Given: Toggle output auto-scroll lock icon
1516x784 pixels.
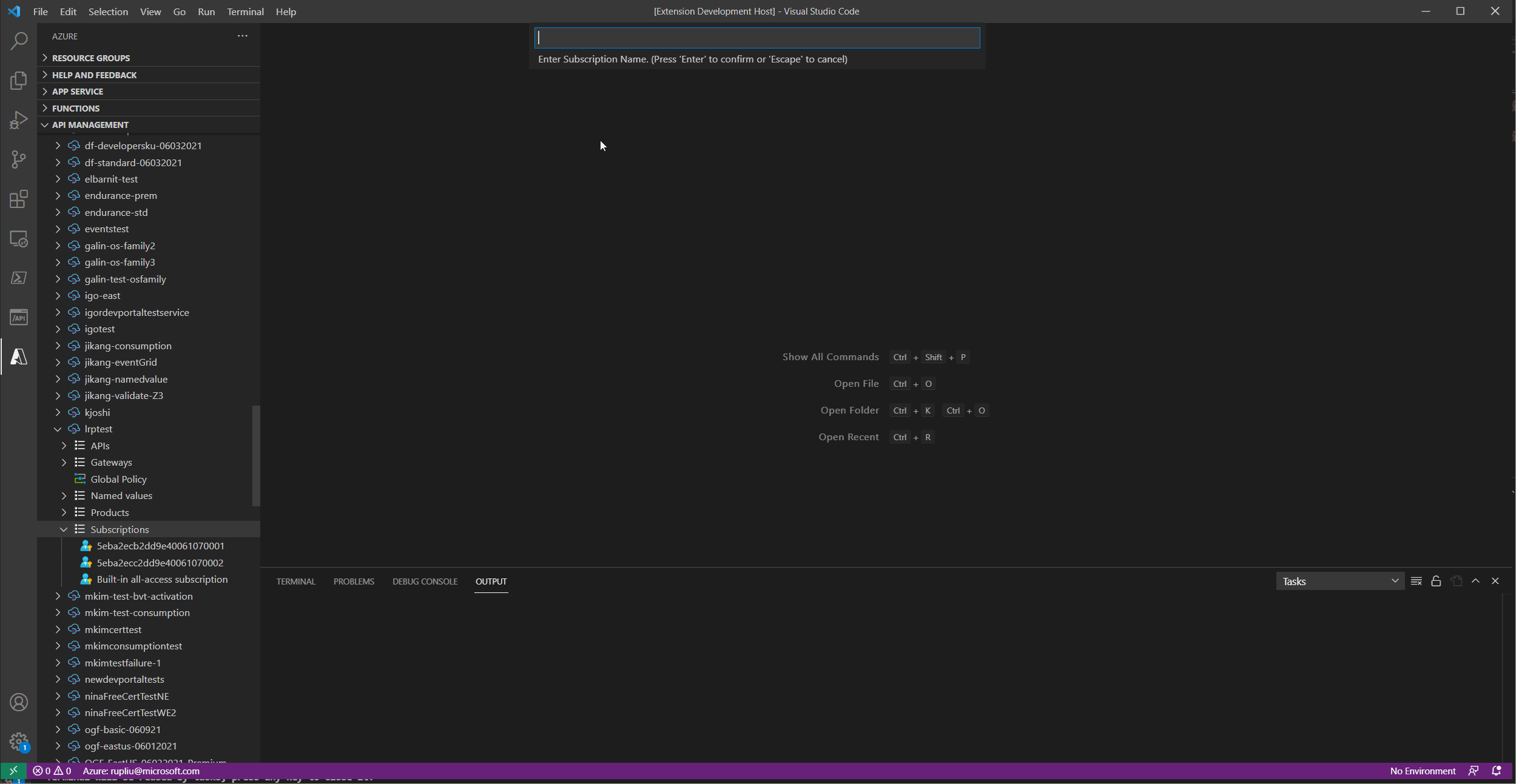Looking at the screenshot, I should (x=1436, y=581).
